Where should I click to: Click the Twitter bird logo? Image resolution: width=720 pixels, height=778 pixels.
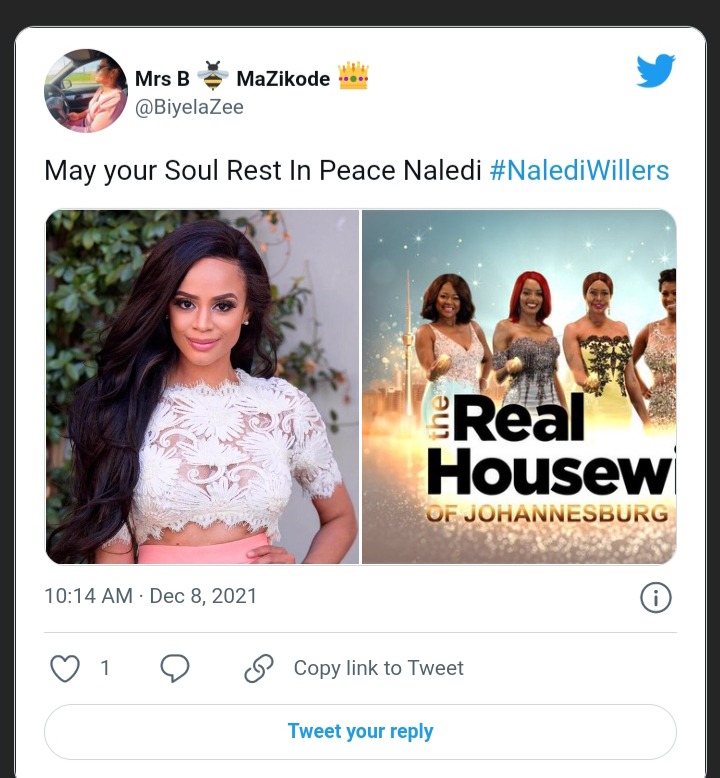[655, 70]
